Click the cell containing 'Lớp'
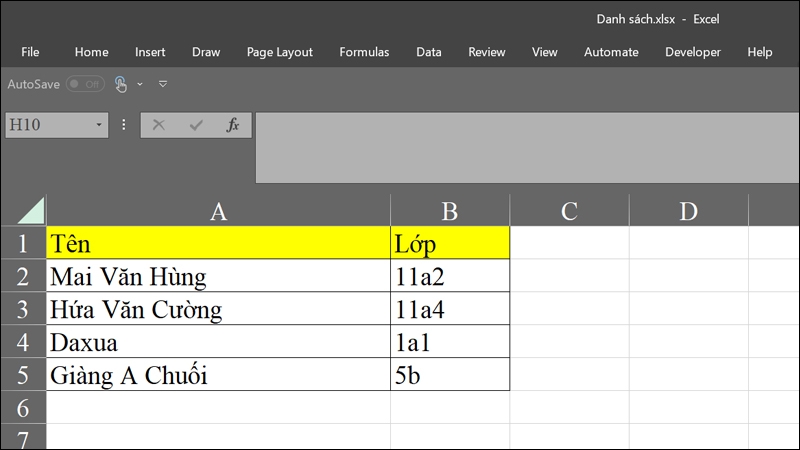Screen dimensions: 800x450 pyautogui.click(x=450, y=243)
